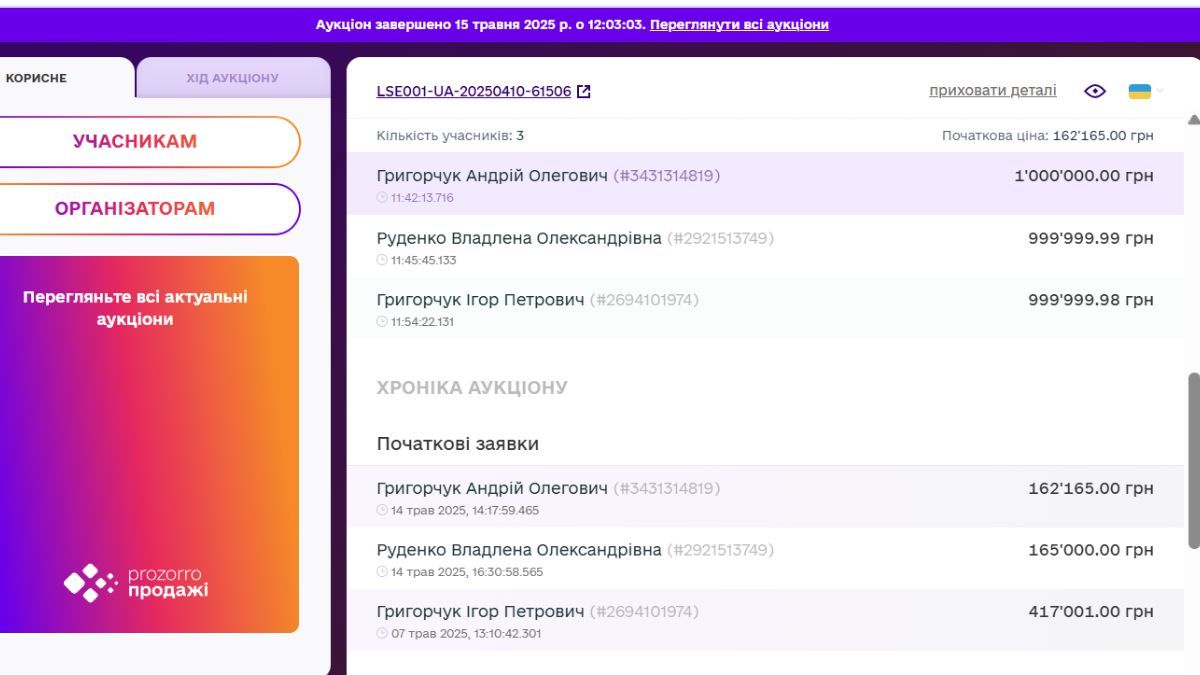Click clock icon beside timestamp 11:45:45.133
1200x675 pixels.
tap(380, 259)
